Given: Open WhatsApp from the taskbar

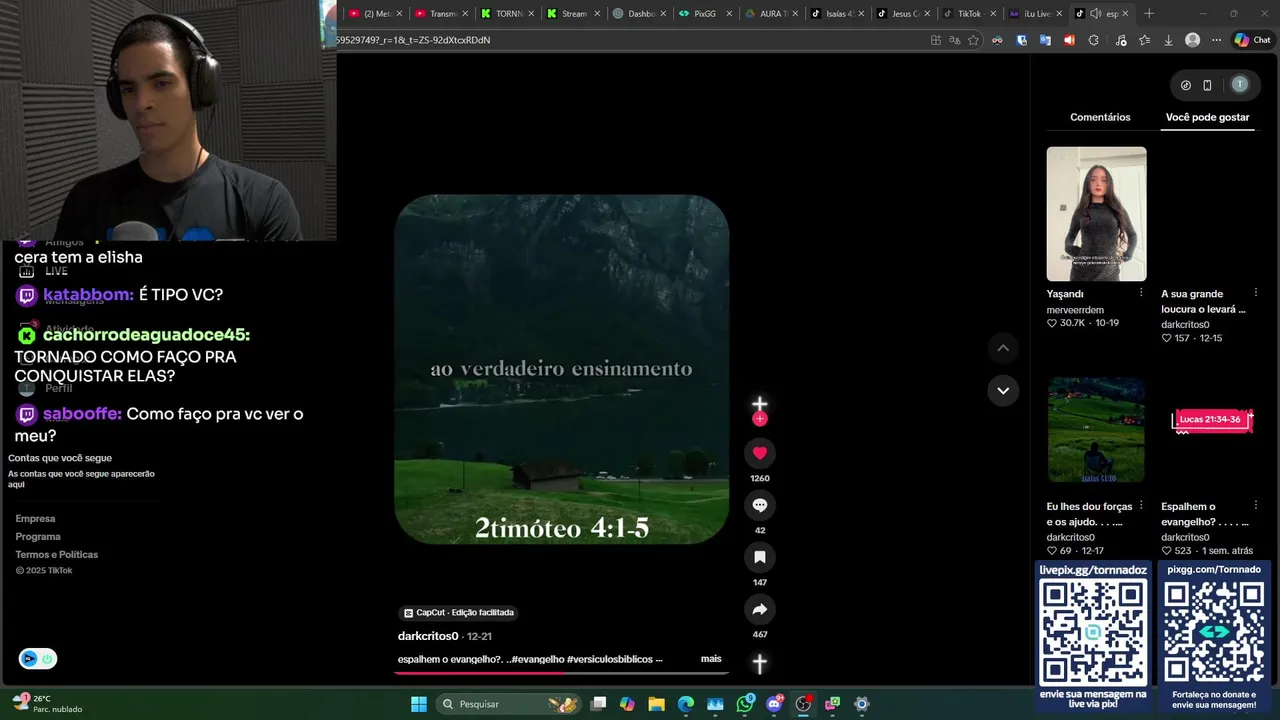Looking at the screenshot, I should pyautogui.click(x=745, y=704).
